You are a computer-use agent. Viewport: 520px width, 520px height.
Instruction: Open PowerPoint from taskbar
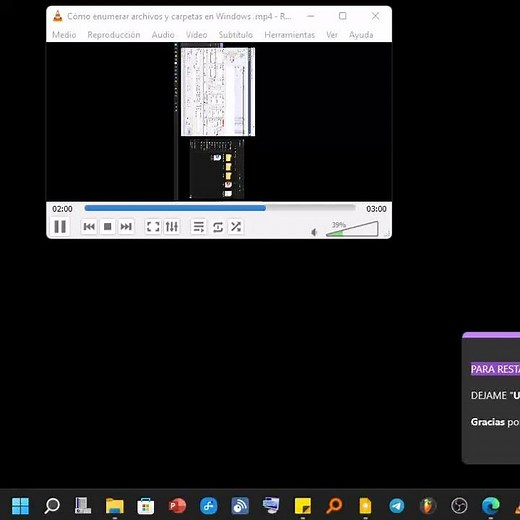[177, 506]
